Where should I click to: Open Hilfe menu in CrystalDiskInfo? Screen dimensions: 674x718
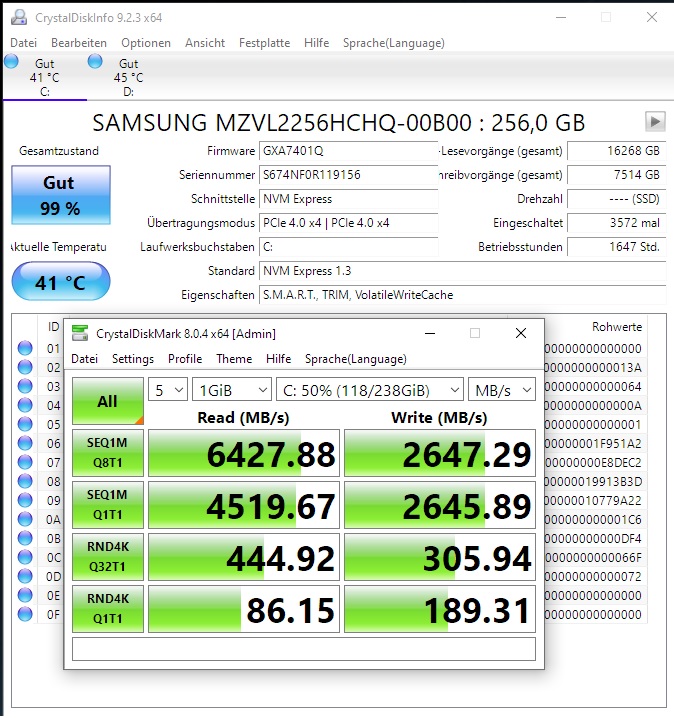coord(316,43)
